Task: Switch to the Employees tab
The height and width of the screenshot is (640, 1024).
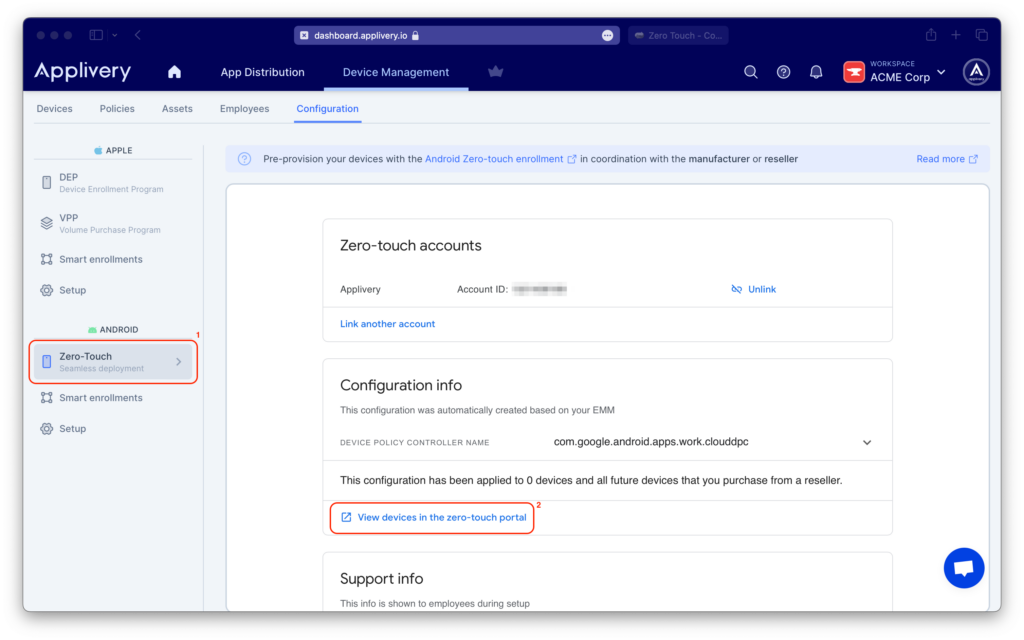Action: click(244, 108)
